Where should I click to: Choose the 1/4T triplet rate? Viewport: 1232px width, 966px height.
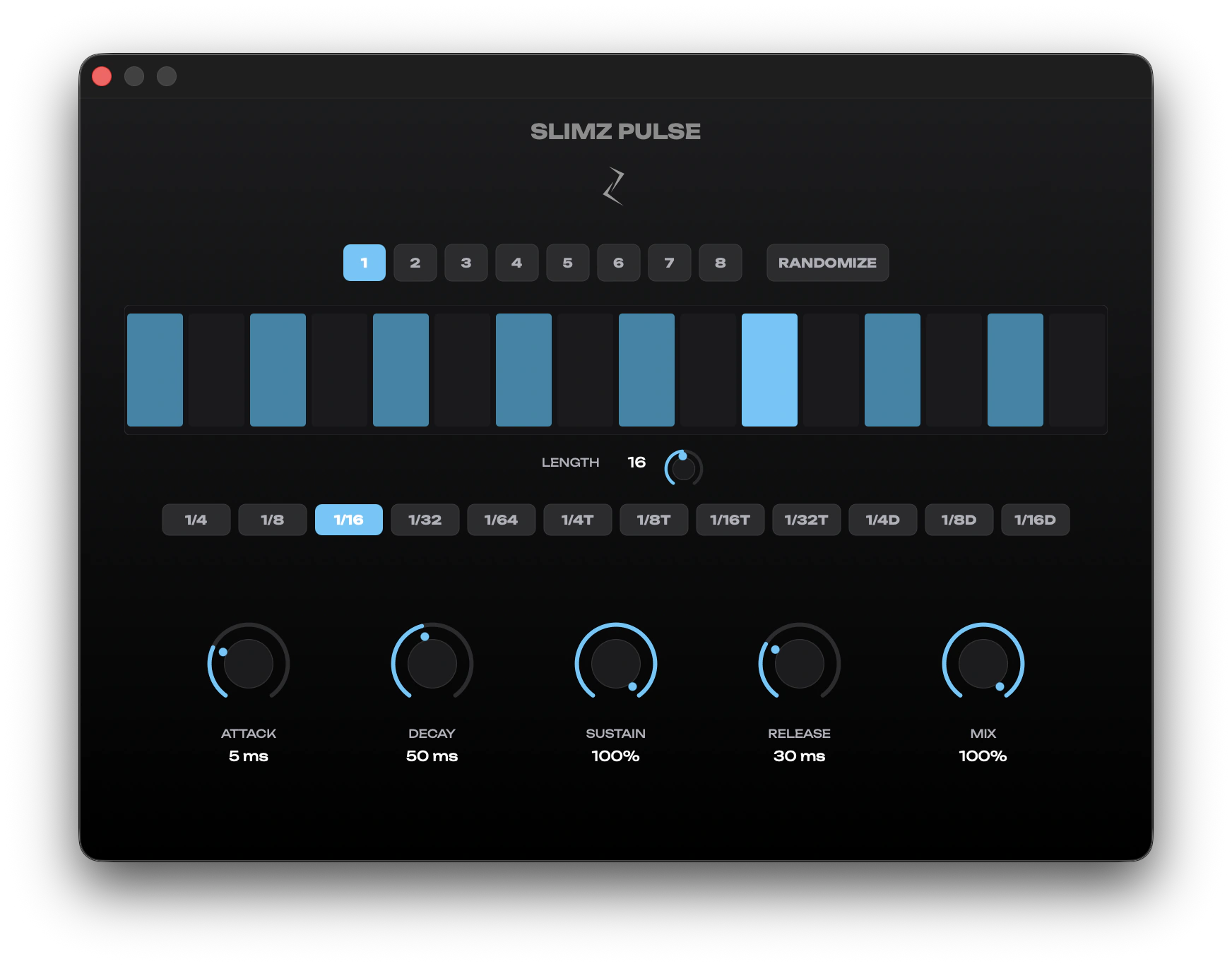[x=578, y=520]
